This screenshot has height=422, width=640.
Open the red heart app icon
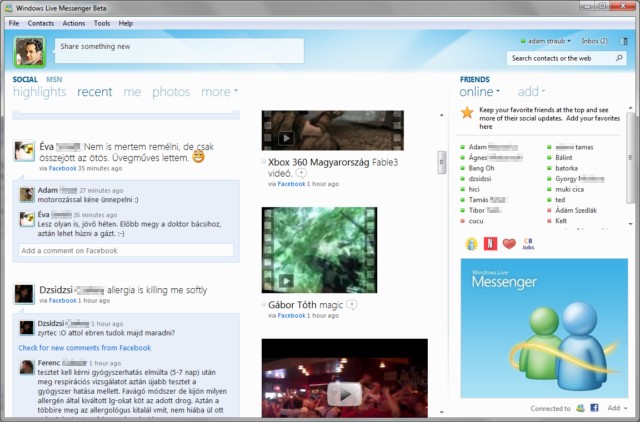(x=509, y=244)
